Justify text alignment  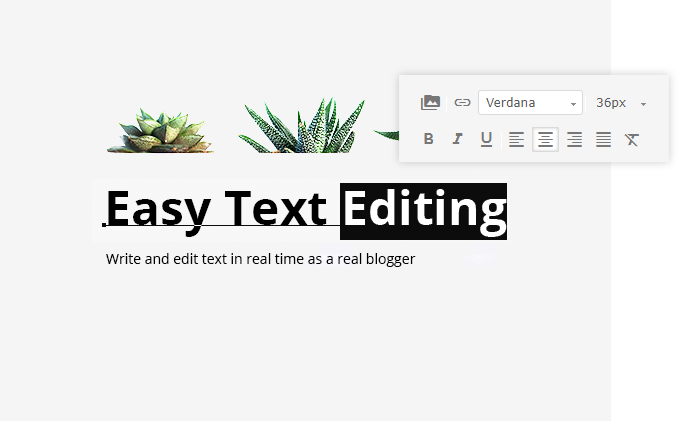point(603,139)
